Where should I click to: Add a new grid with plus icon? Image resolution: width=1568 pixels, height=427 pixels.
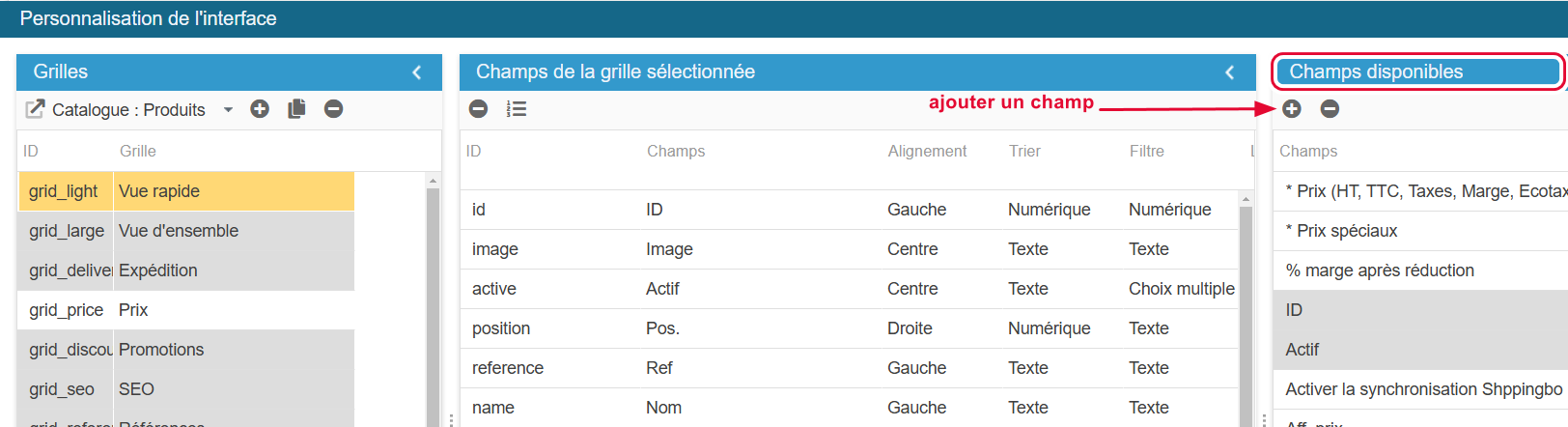[x=260, y=109]
